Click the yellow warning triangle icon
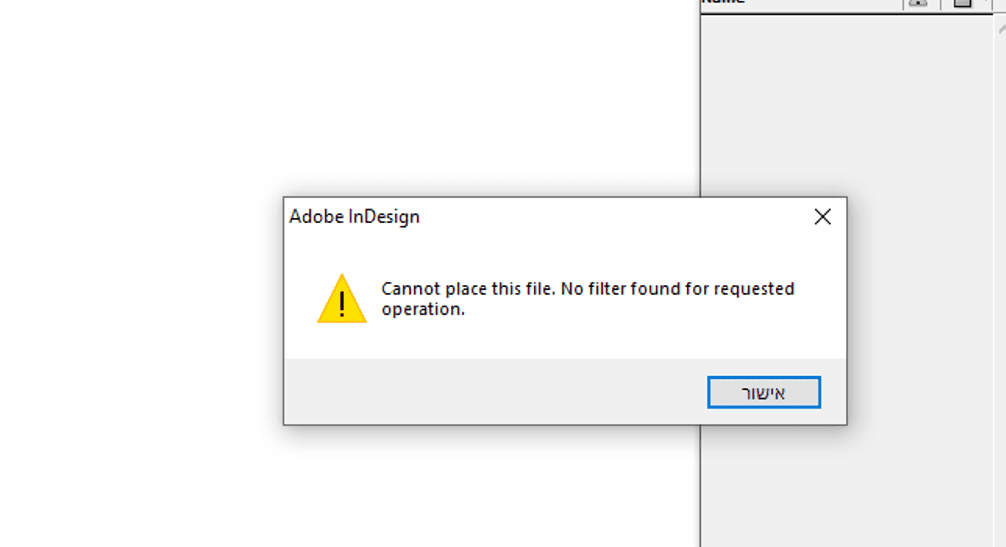Image resolution: width=1006 pixels, height=547 pixels. [342, 298]
